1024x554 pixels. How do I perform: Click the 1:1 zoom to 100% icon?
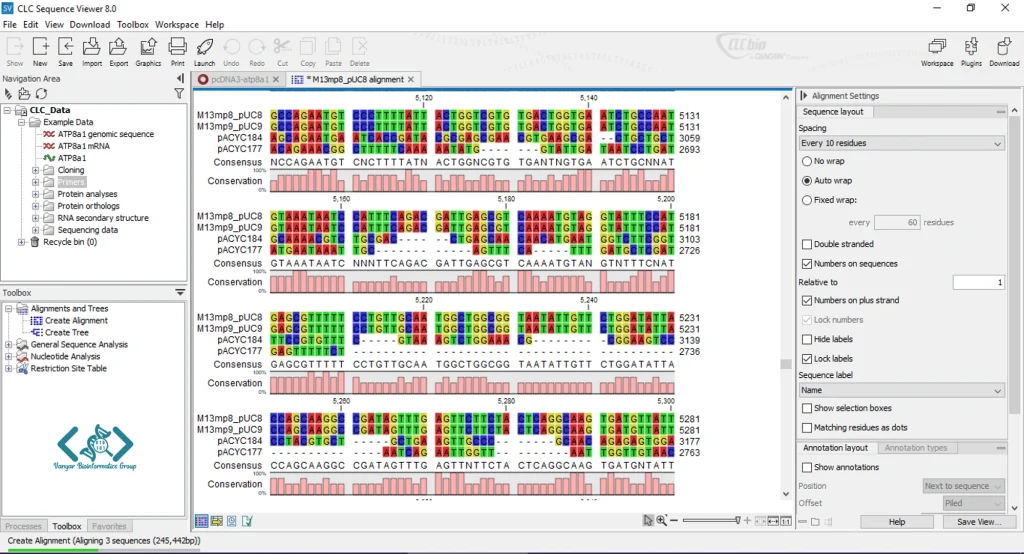[x=786, y=521]
